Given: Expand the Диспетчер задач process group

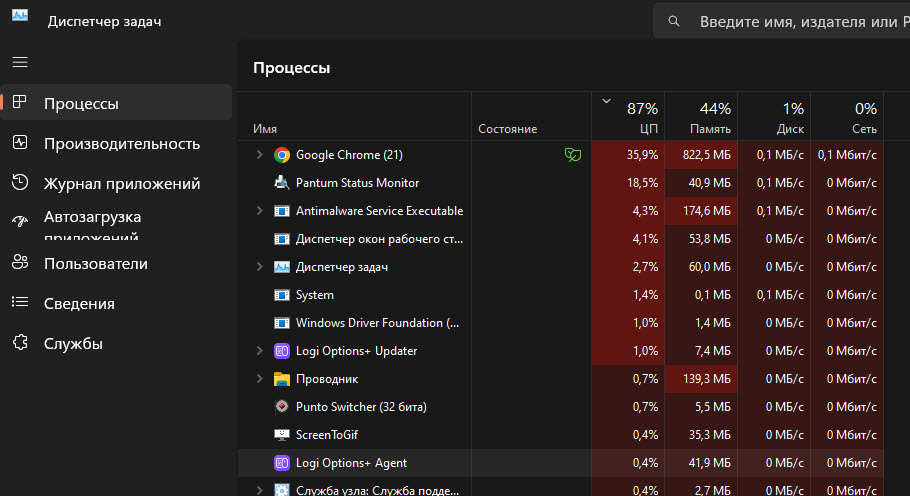Looking at the screenshot, I should click(x=259, y=267).
